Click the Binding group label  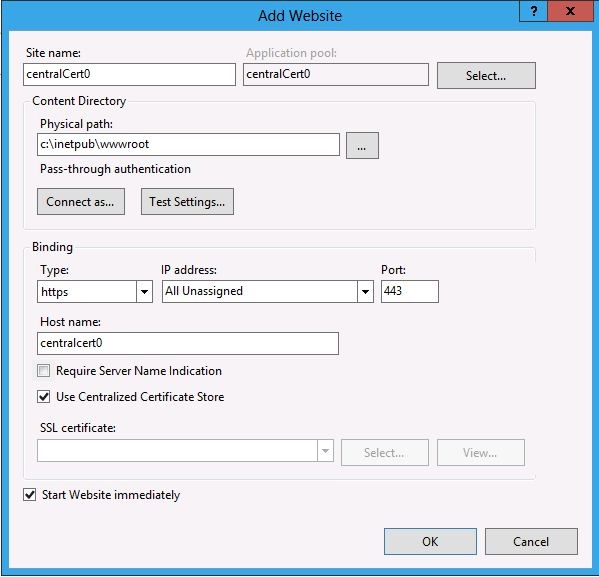pos(52,247)
